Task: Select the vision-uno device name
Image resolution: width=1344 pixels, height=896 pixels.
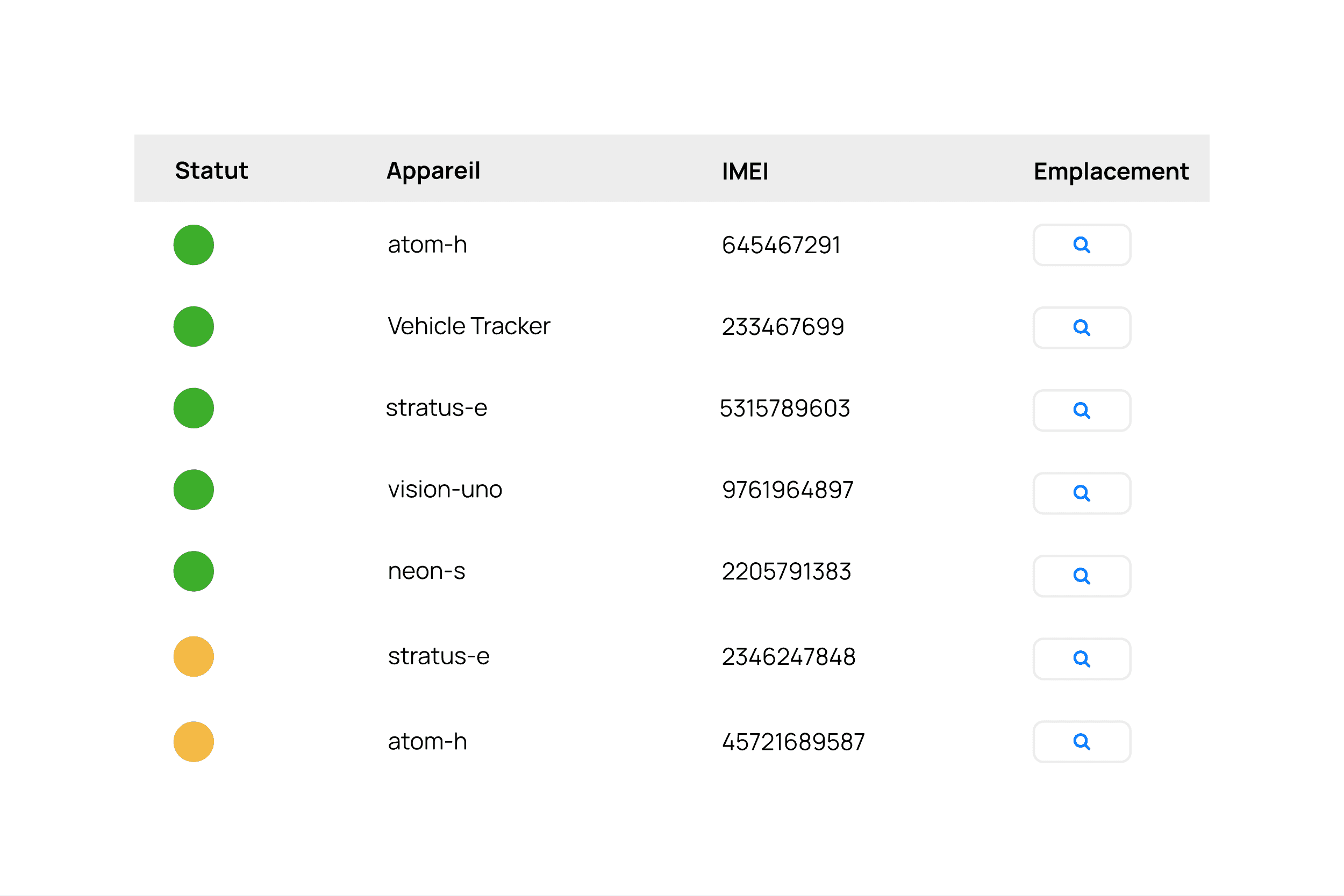Action: [445, 490]
